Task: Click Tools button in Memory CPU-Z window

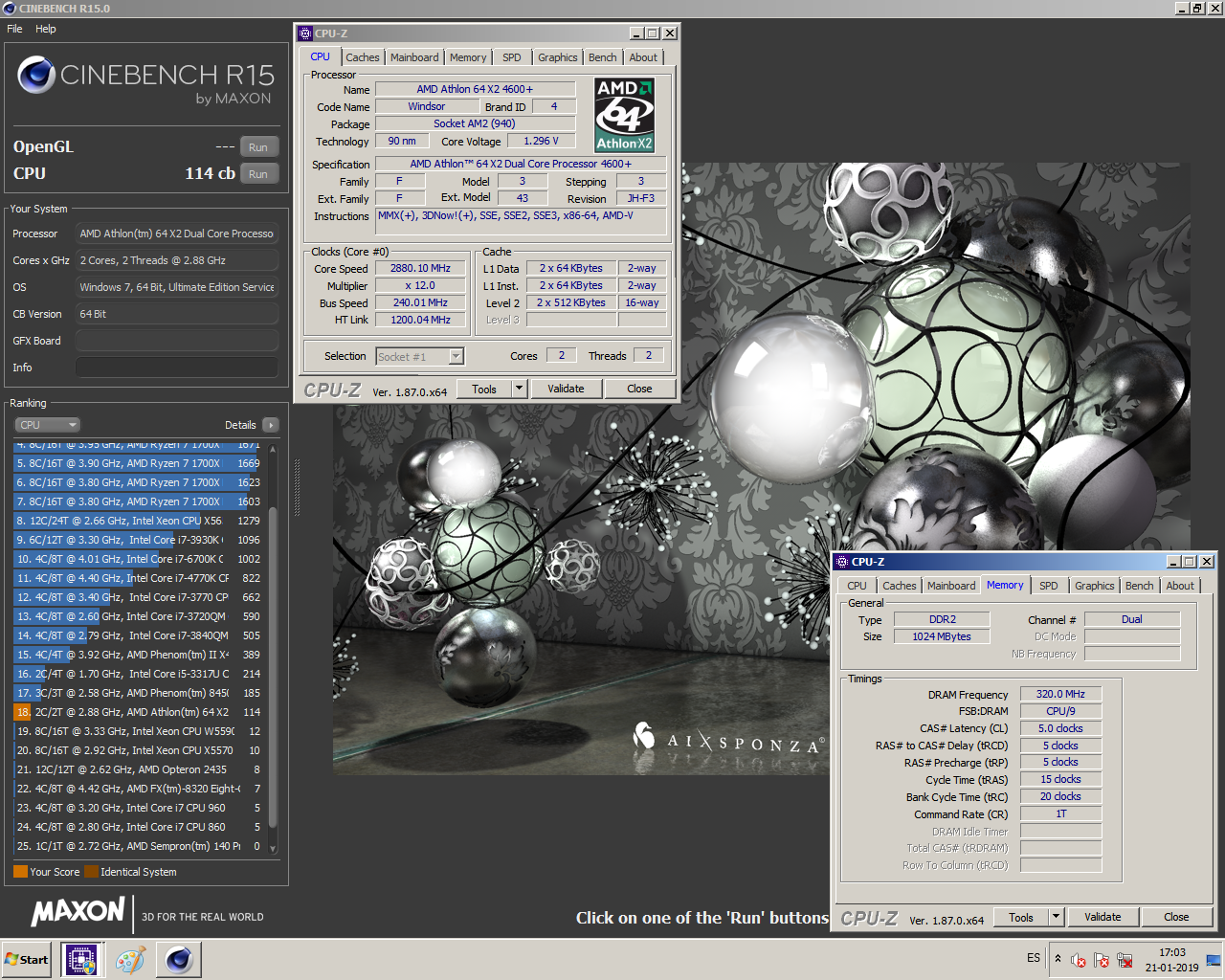Action: [1021, 917]
